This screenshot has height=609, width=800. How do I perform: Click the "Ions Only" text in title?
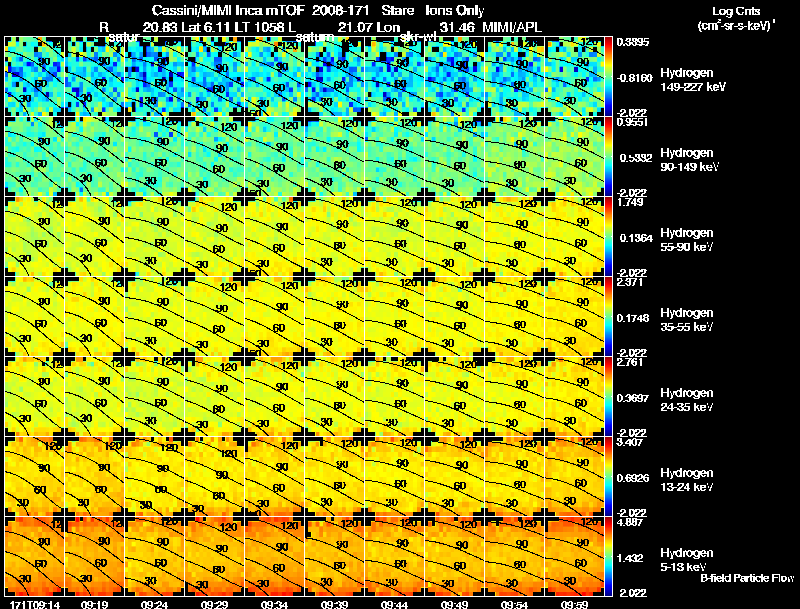click(x=454, y=11)
